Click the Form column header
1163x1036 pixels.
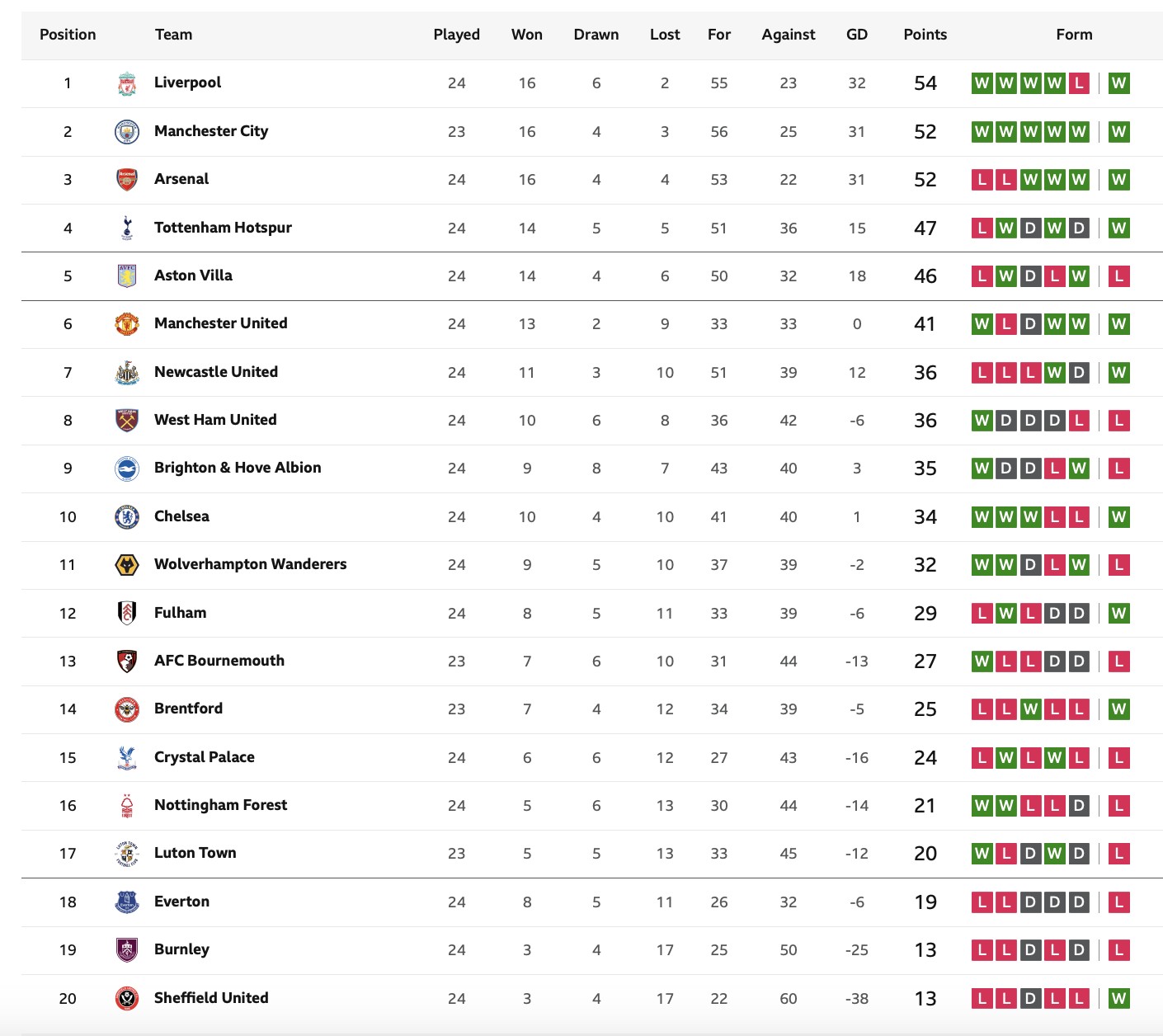point(1074,35)
